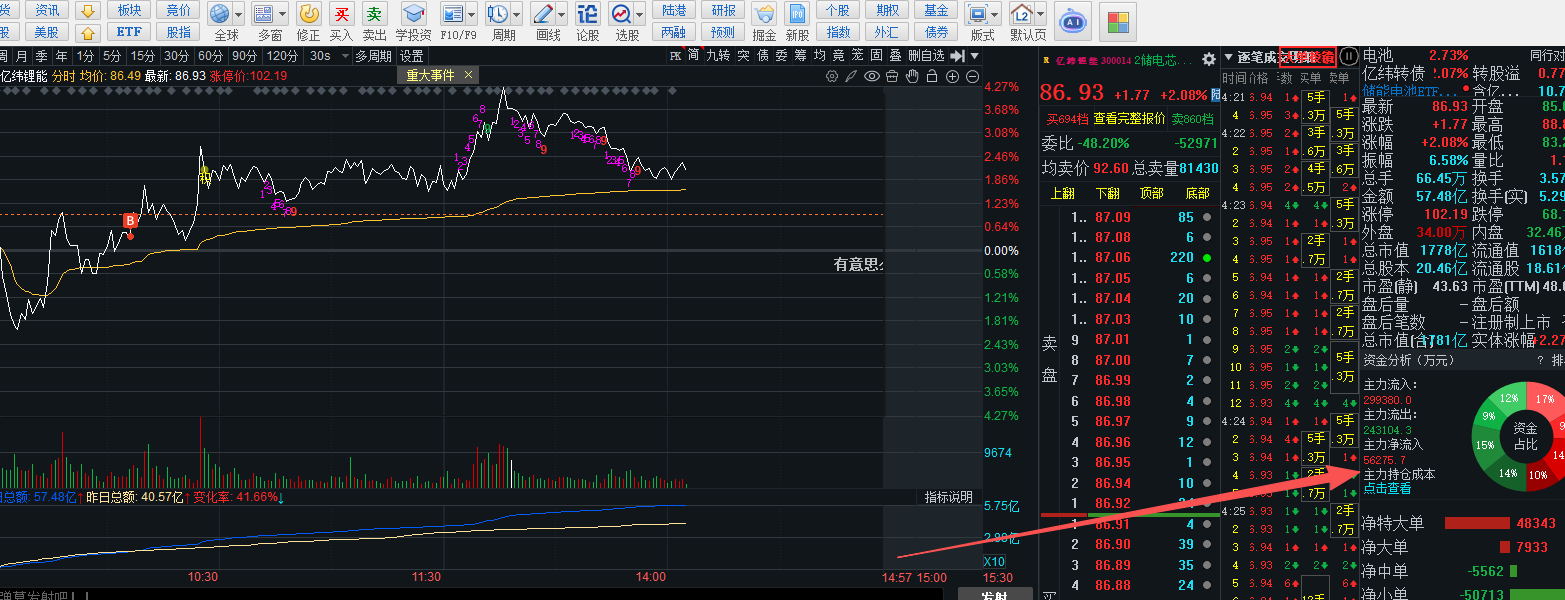Click the 周期 clock icon
Image resolution: width=1565 pixels, height=600 pixels.
pos(497,14)
